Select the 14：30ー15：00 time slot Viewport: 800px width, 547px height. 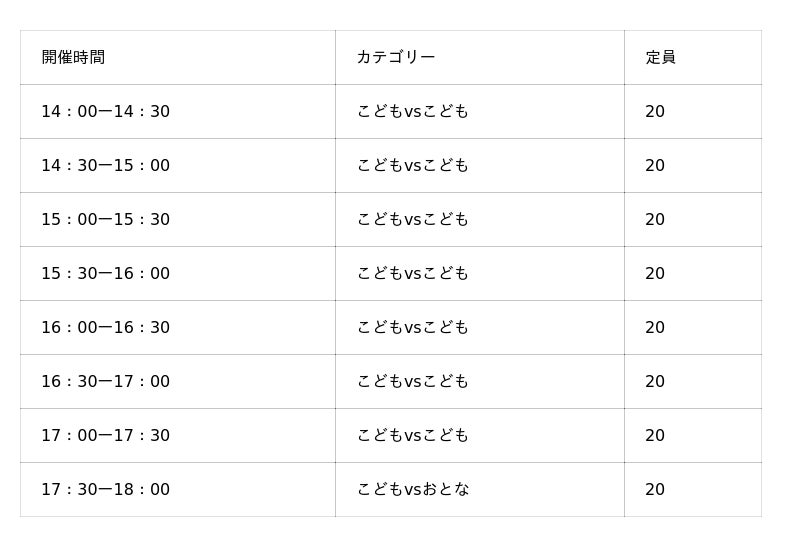[105, 166]
